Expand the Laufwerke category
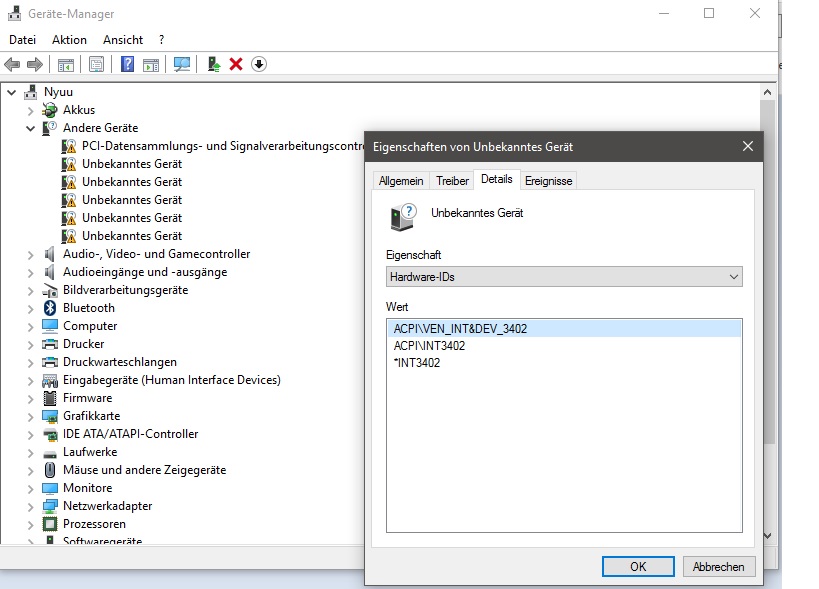The image size is (819, 589). click(x=30, y=453)
